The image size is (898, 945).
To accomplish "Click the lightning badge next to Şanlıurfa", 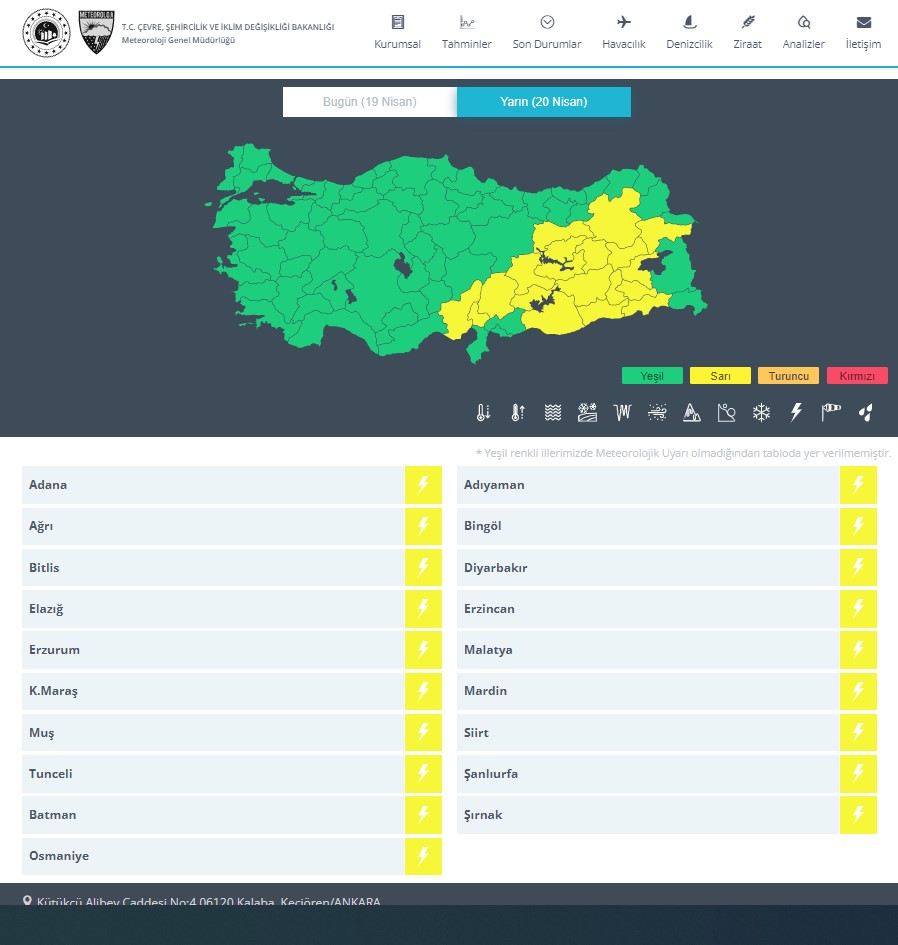I will click(857, 774).
